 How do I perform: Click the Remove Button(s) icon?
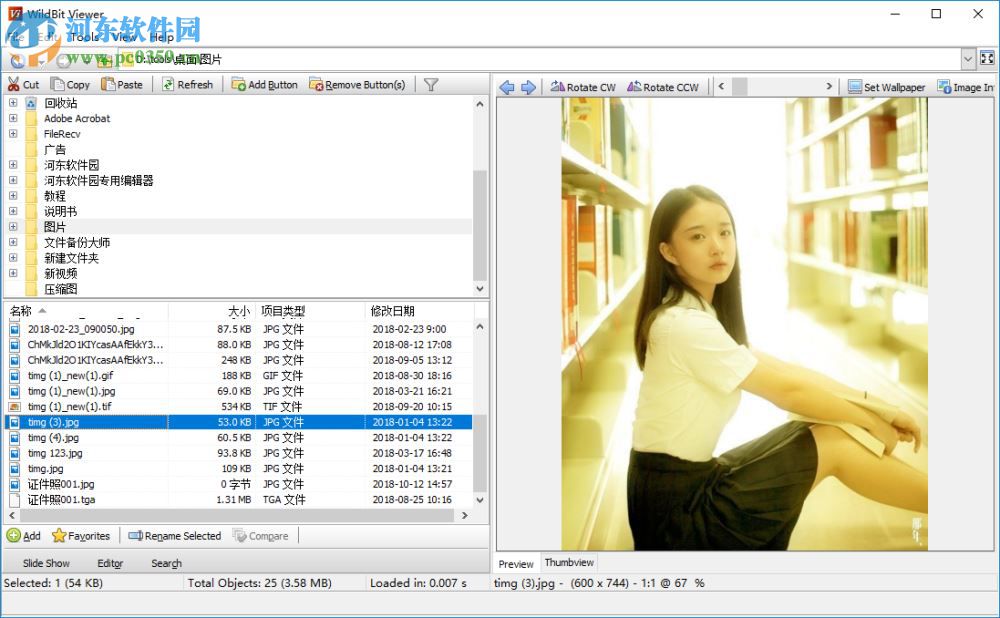(x=357, y=84)
